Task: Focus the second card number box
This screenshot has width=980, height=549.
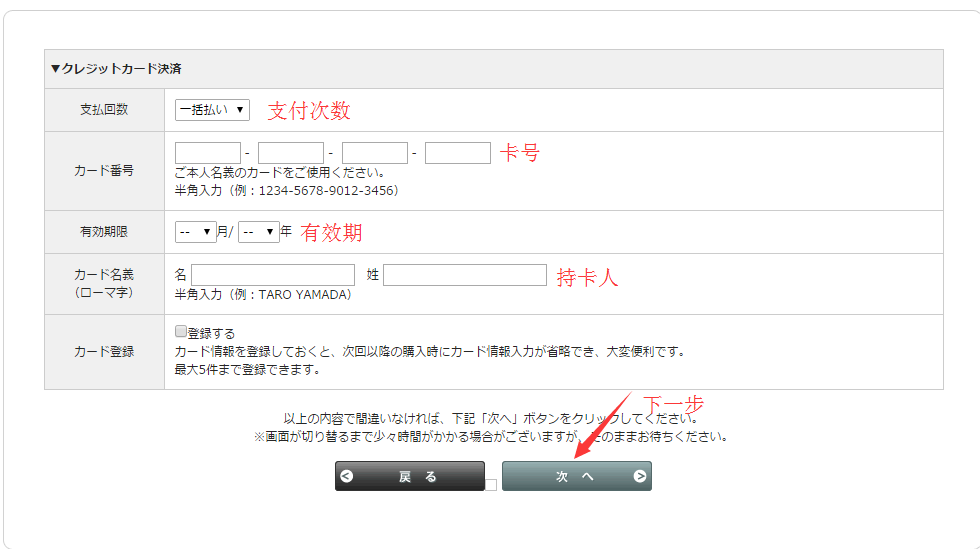Action: (x=291, y=153)
